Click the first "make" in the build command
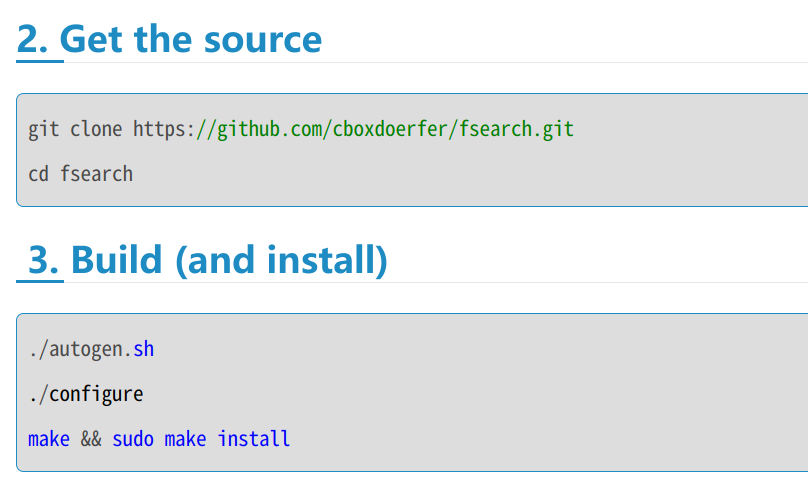This screenshot has width=808, height=484. pos(49,438)
